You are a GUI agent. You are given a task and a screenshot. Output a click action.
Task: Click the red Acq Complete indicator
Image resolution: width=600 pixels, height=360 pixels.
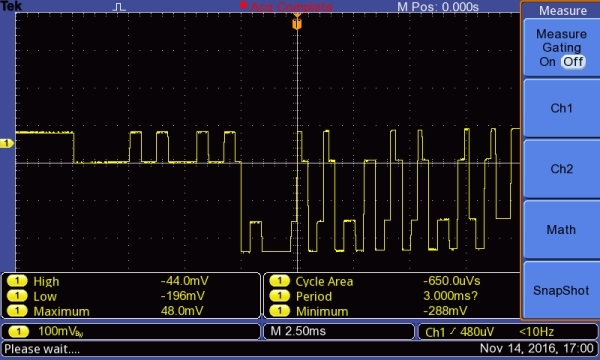tap(286, 7)
